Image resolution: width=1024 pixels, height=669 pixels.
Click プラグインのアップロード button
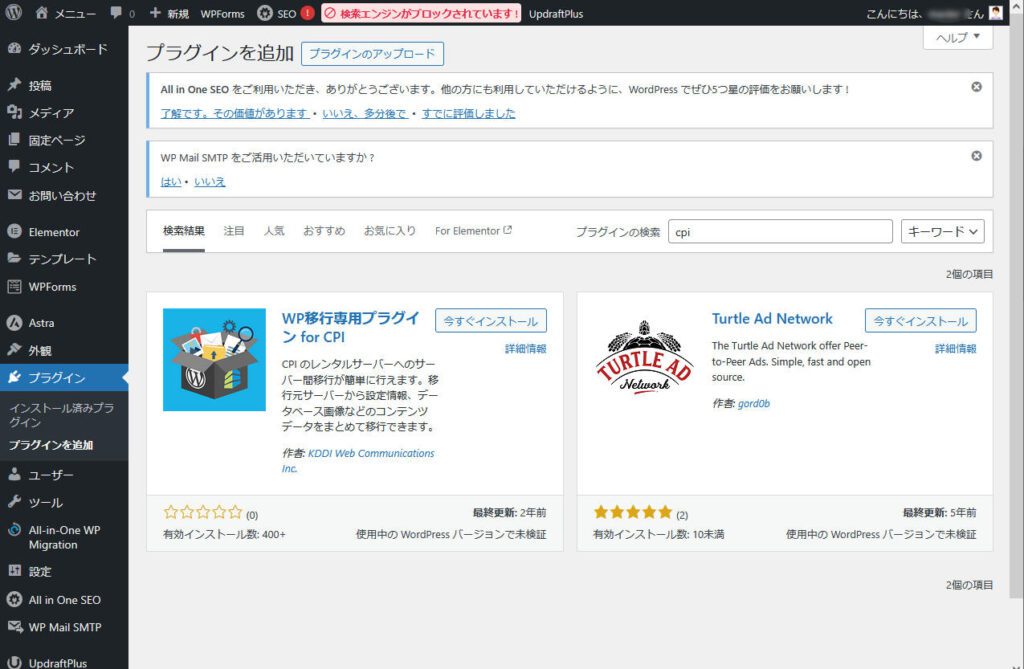[372, 54]
